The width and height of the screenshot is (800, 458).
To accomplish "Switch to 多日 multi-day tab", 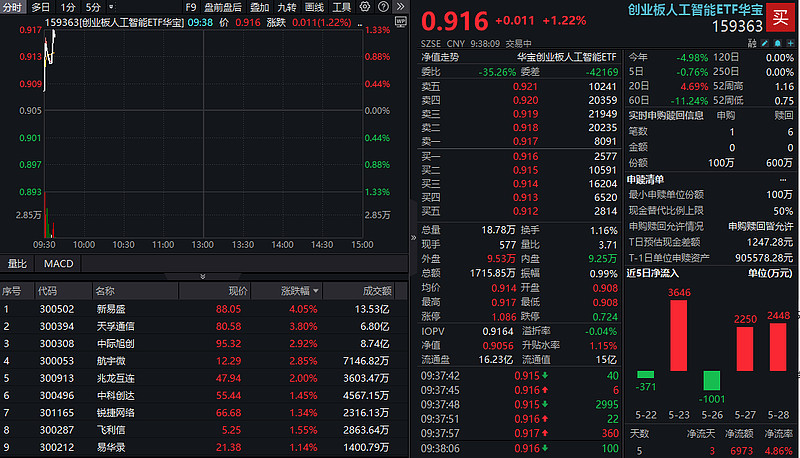I will click(x=41, y=7).
